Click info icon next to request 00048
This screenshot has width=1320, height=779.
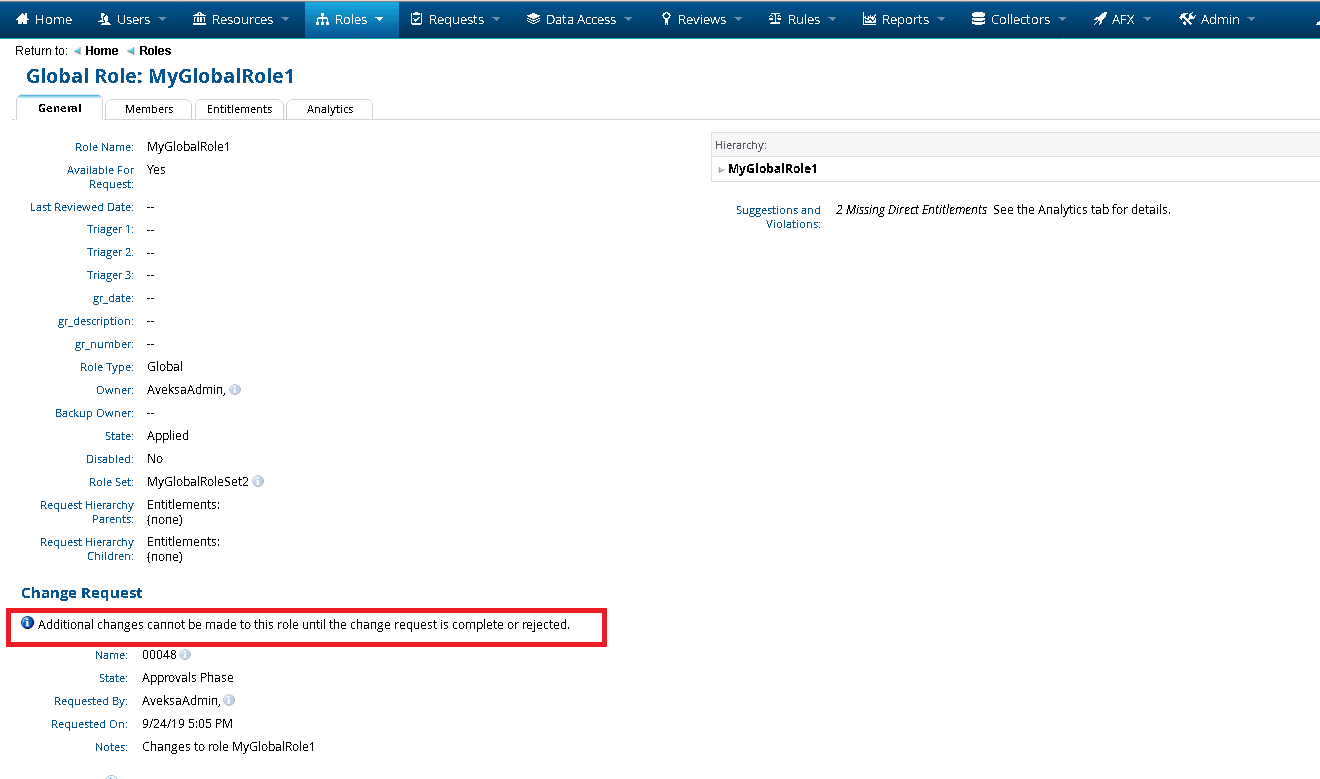click(185, 655)
